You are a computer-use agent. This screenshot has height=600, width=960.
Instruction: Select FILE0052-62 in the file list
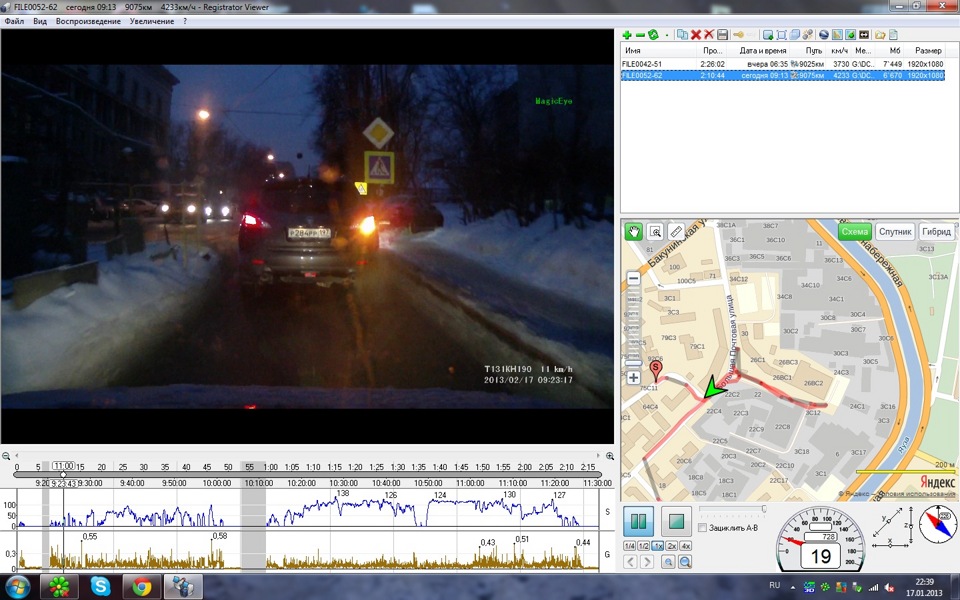(782, 75)
